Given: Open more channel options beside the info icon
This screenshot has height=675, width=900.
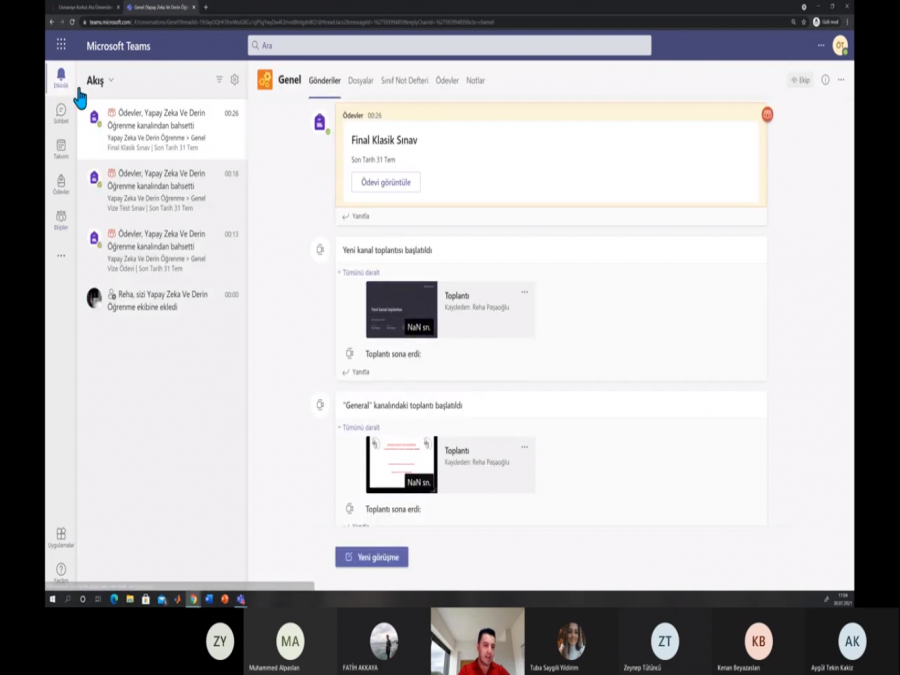Looking at the screenshot, I should tap(841, 80).
